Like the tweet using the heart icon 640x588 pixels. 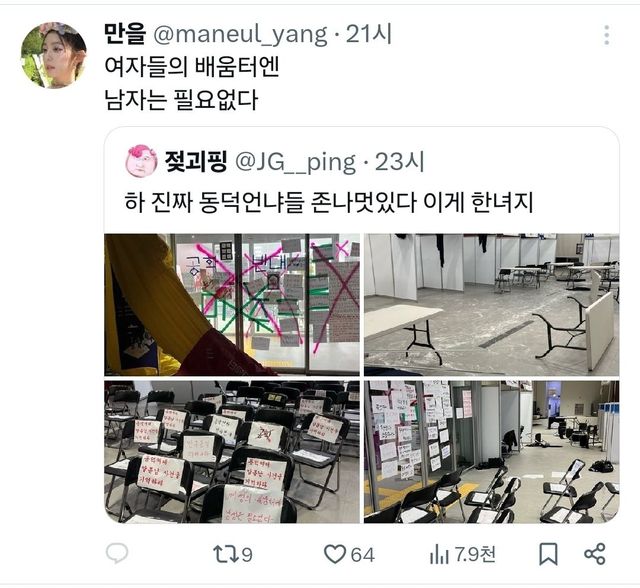(x=349, y=555)
